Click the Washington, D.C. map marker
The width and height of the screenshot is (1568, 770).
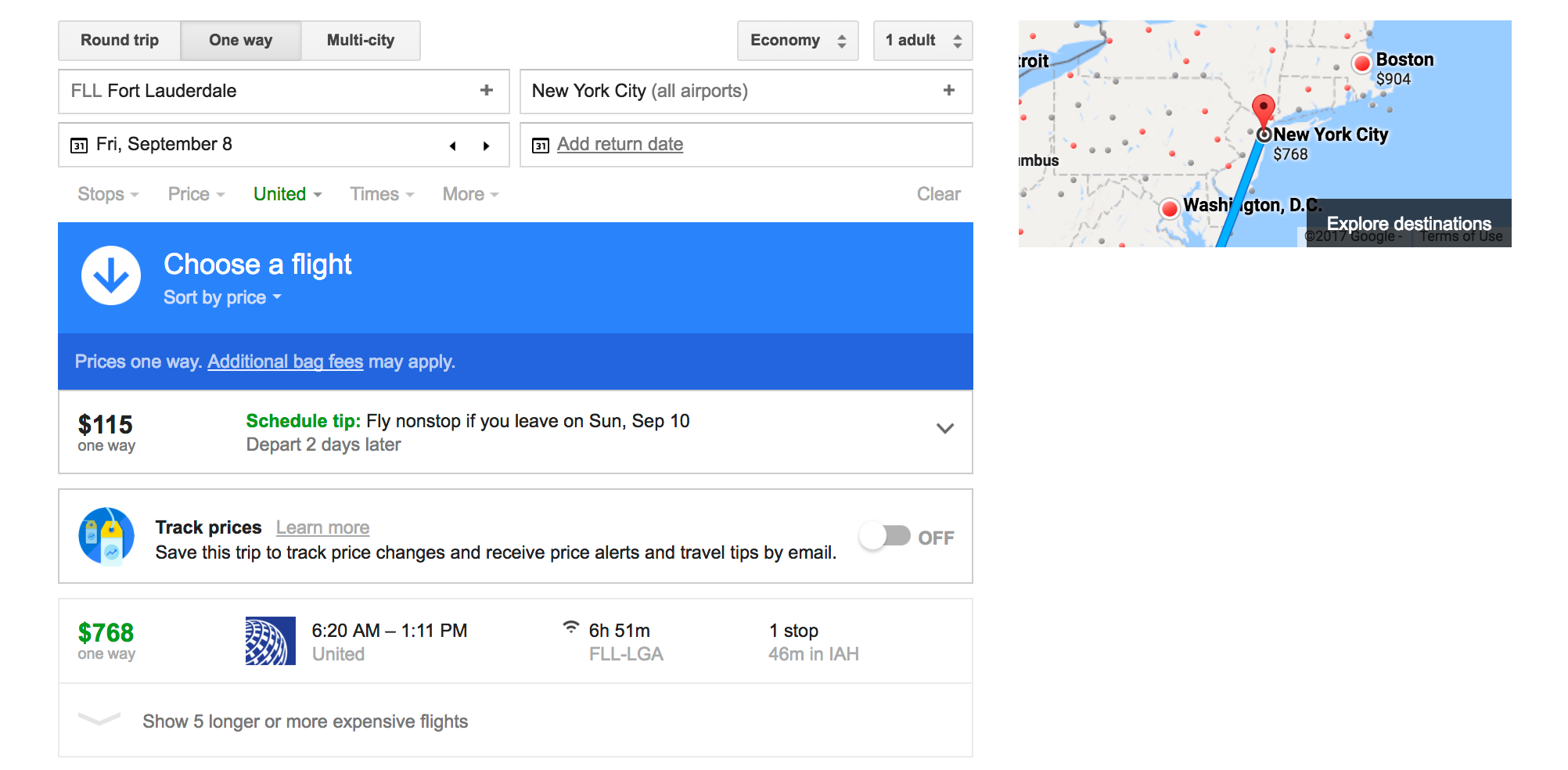coord(1169,209)
